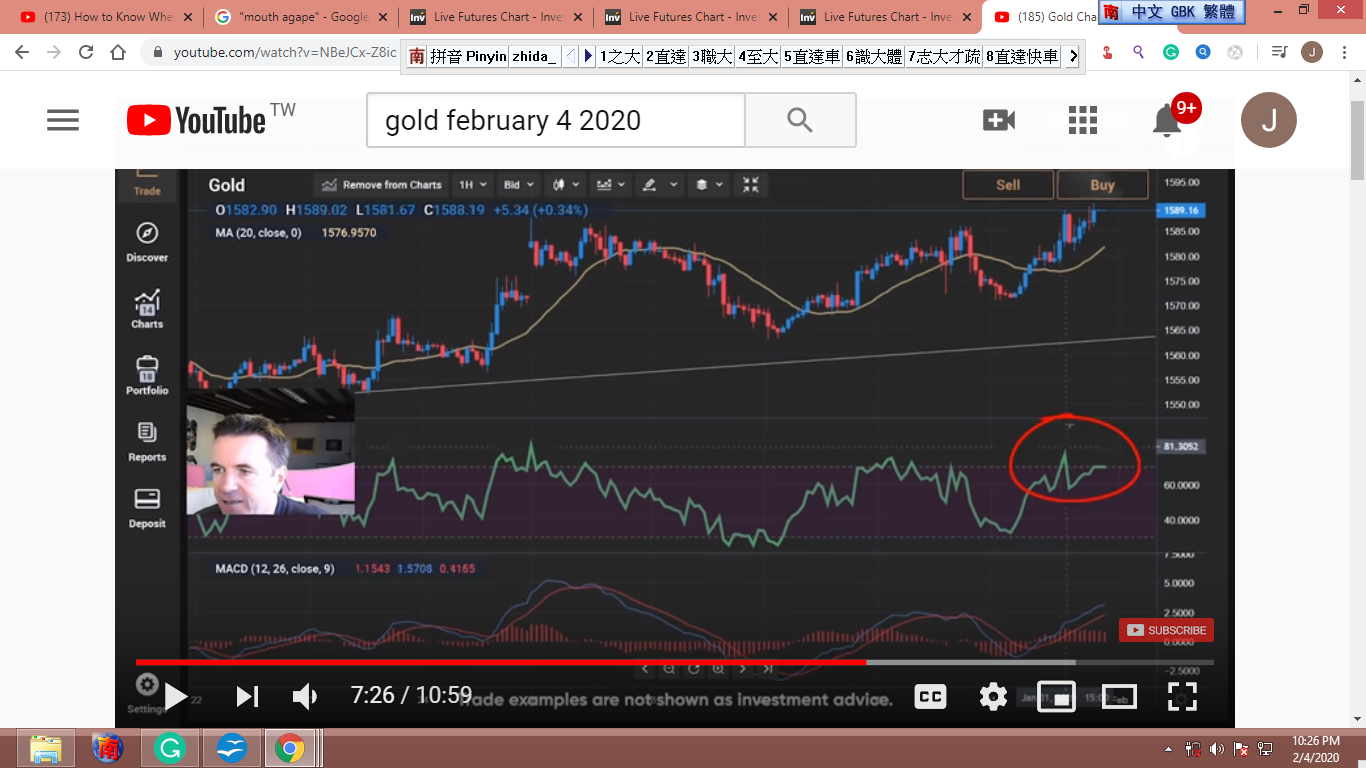Click in the YouTube search field

coord(555,121)
